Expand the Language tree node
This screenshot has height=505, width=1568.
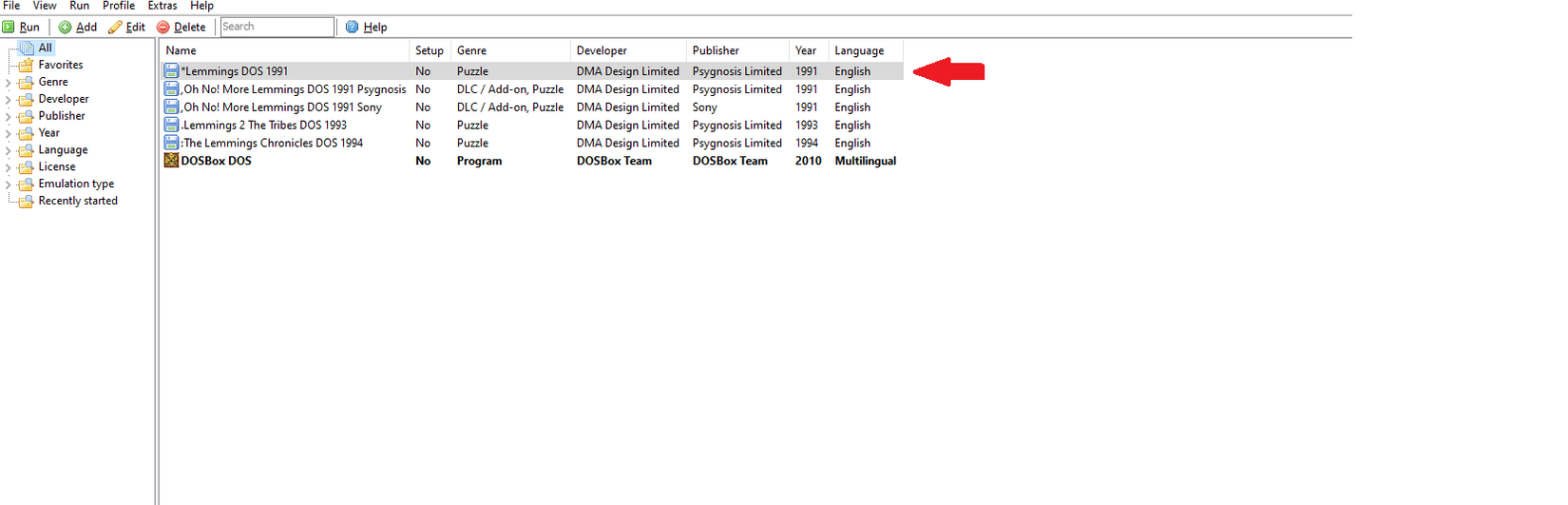(9, 151)
